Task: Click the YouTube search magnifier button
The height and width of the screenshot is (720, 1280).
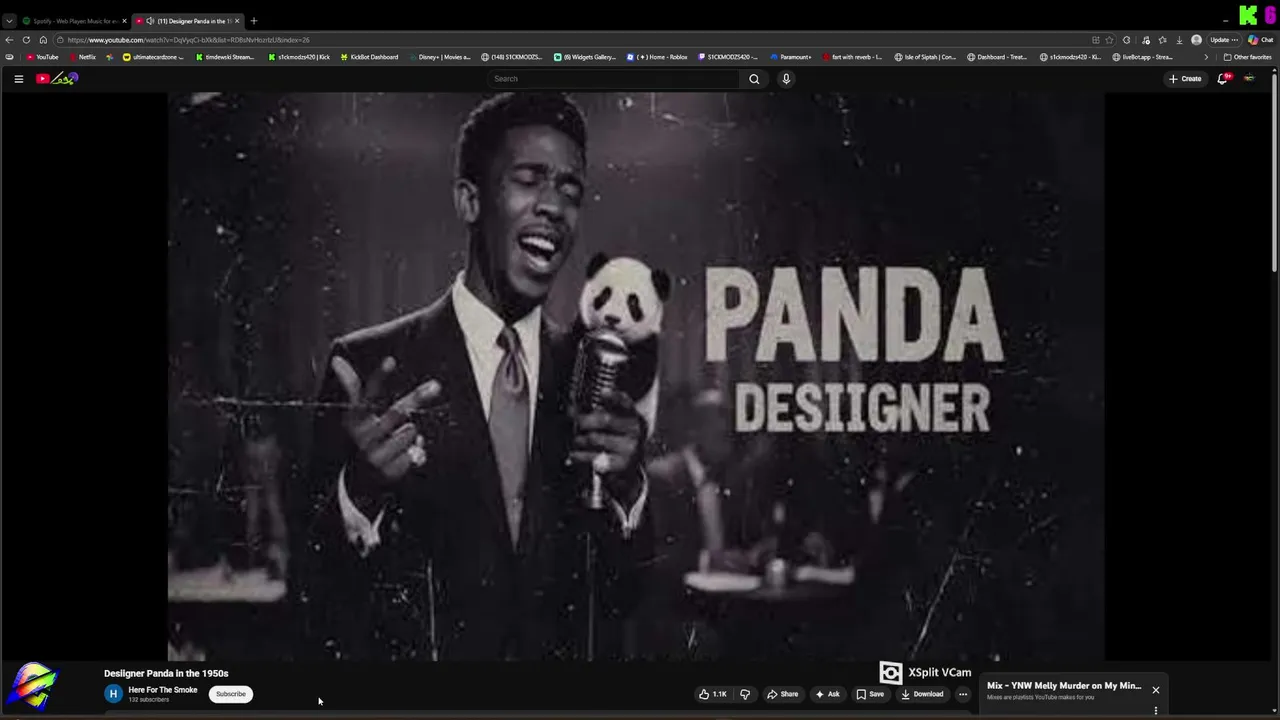Action: click(x=754, y=79)
